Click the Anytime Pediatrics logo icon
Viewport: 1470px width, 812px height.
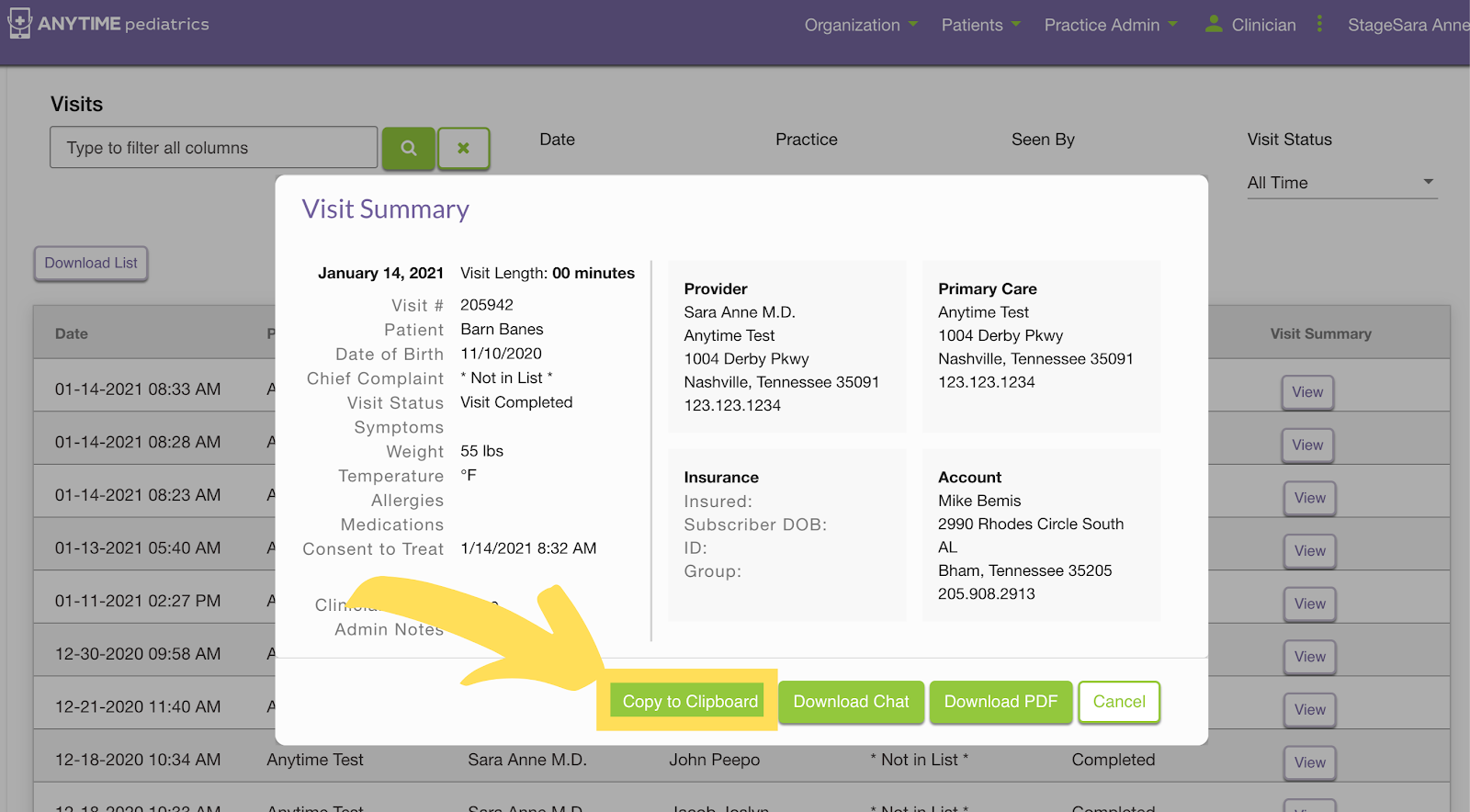19,23
